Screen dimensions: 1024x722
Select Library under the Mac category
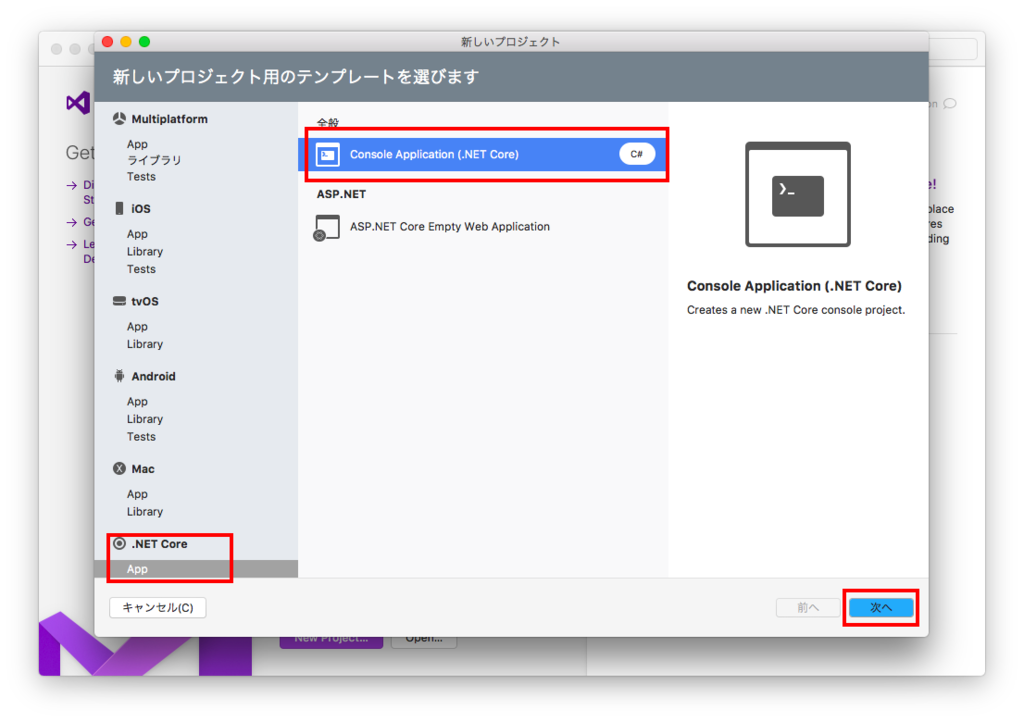coord(144,511)
